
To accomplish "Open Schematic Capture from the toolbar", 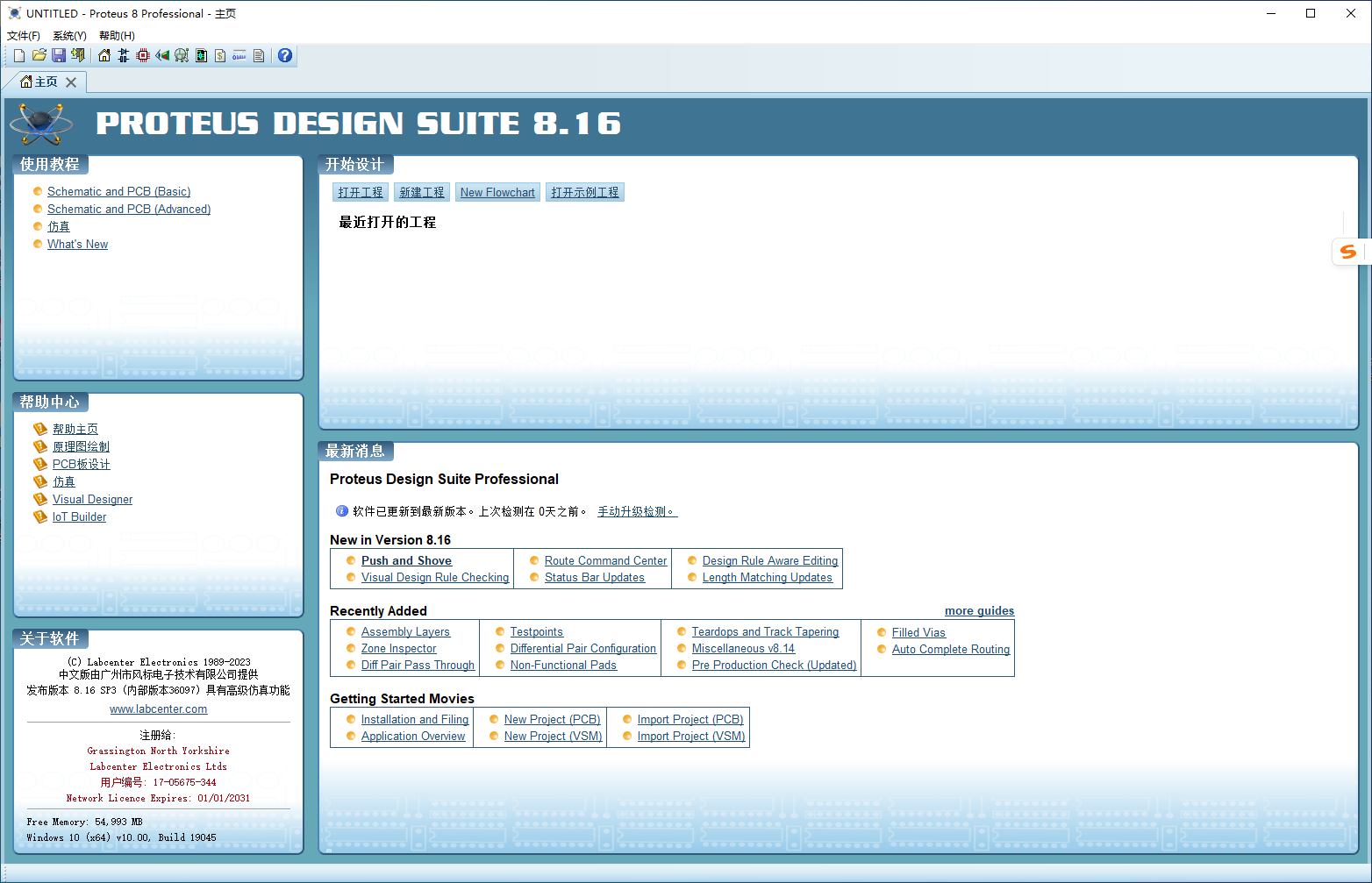I will point(124,55).
